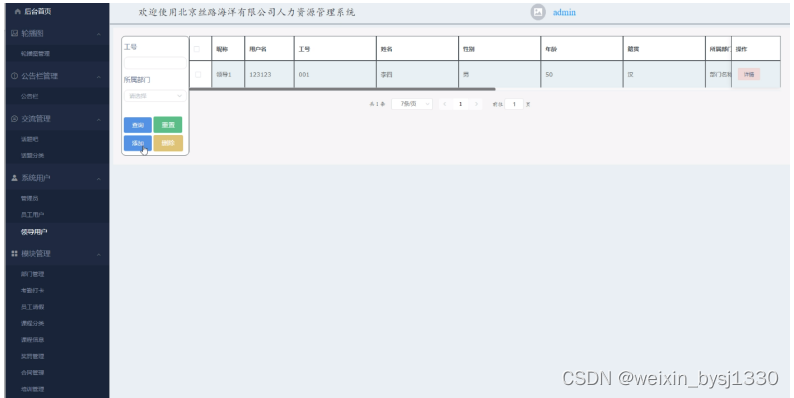Go to next page arrow

point(476,104)
